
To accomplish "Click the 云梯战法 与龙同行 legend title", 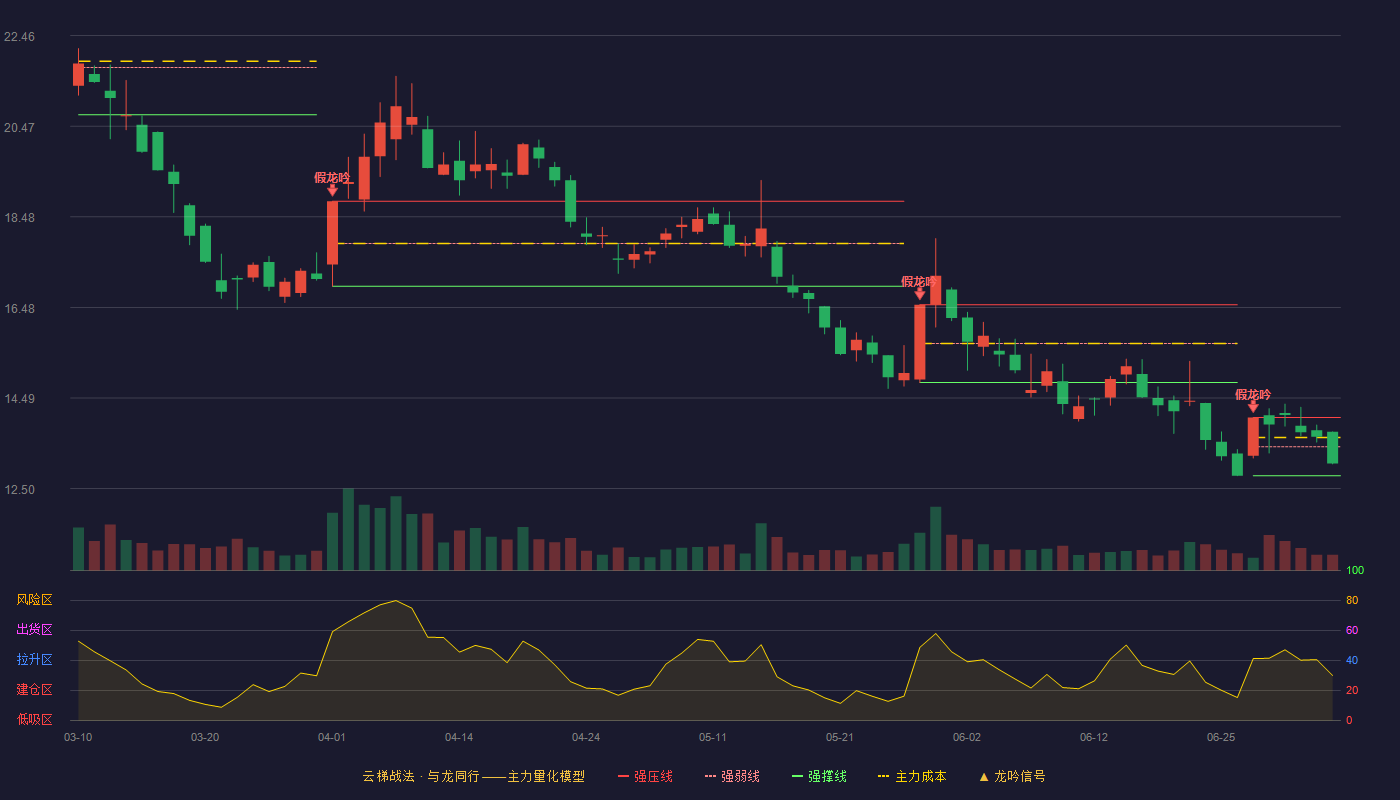I will [x=422, y=776].
